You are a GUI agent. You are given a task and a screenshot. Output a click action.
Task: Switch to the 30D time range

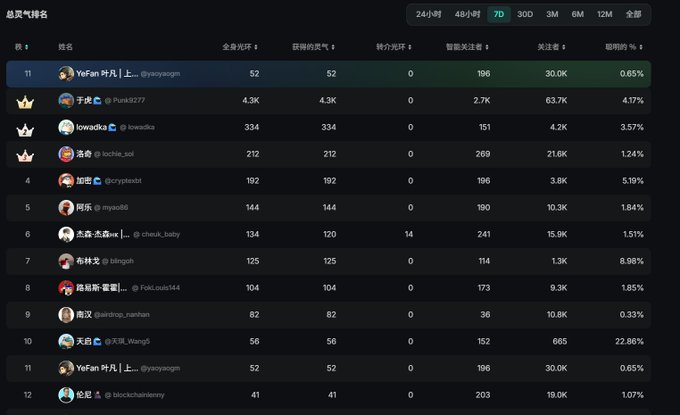coord(525,14)
